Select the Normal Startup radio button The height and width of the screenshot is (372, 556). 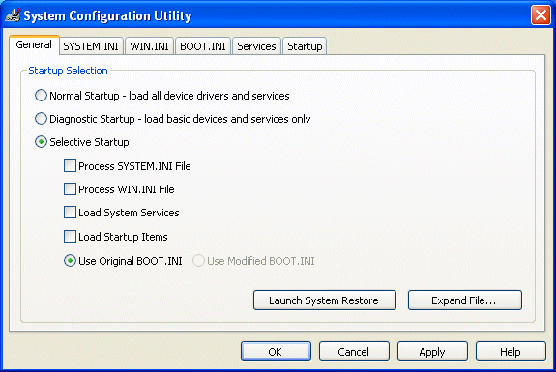pos(41,95)
